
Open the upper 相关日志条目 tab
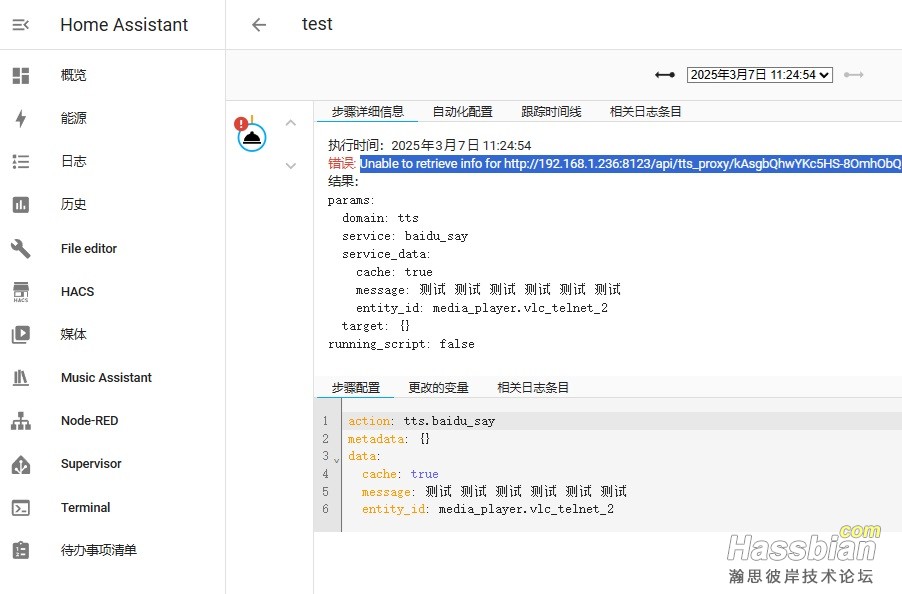tap(645, 112)
